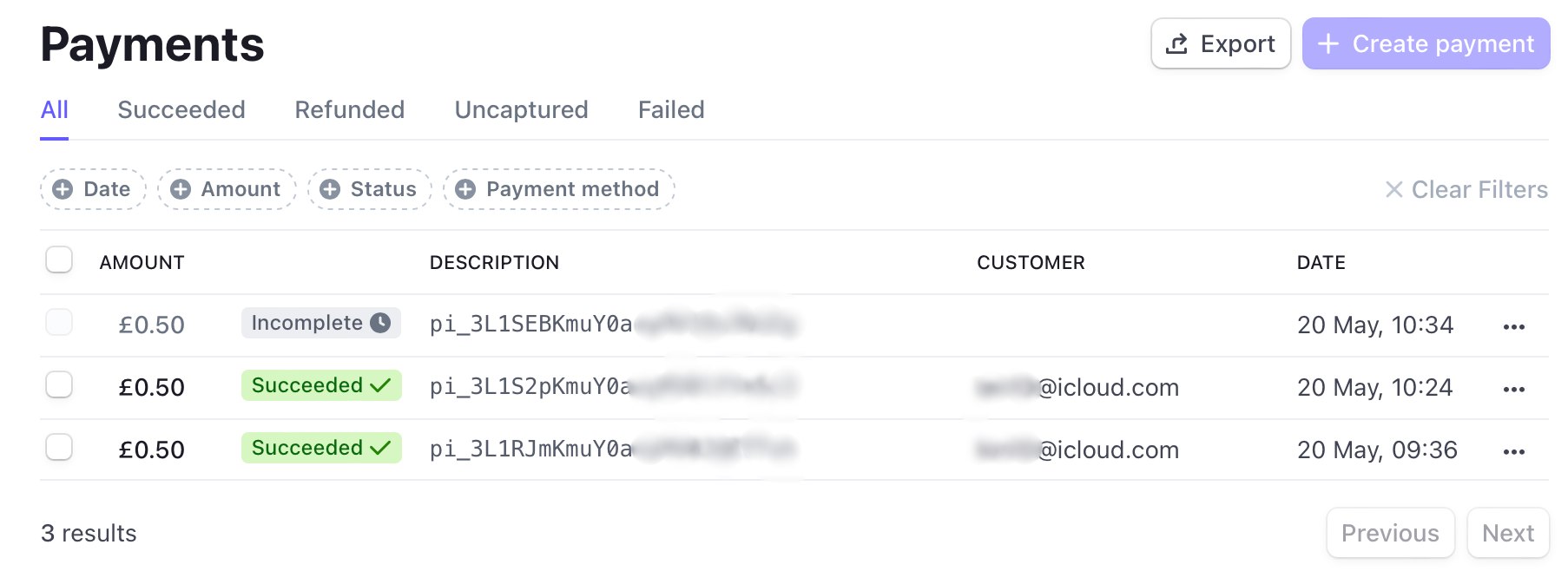Open the Amount filter dropdown
Image resolution: width=1568 pixels, height=571 pixels.
tap(227, 189)
